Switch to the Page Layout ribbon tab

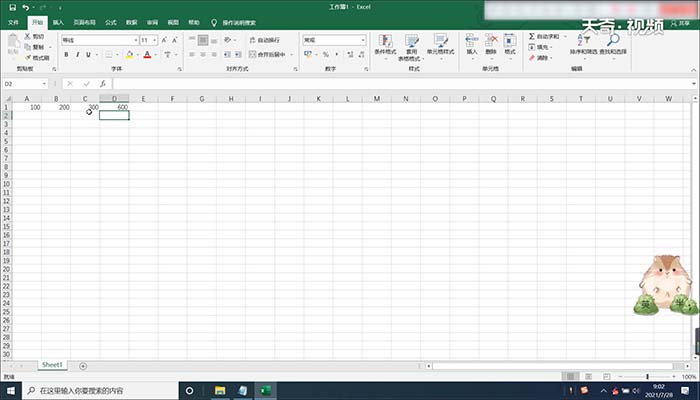coord(84,22)
